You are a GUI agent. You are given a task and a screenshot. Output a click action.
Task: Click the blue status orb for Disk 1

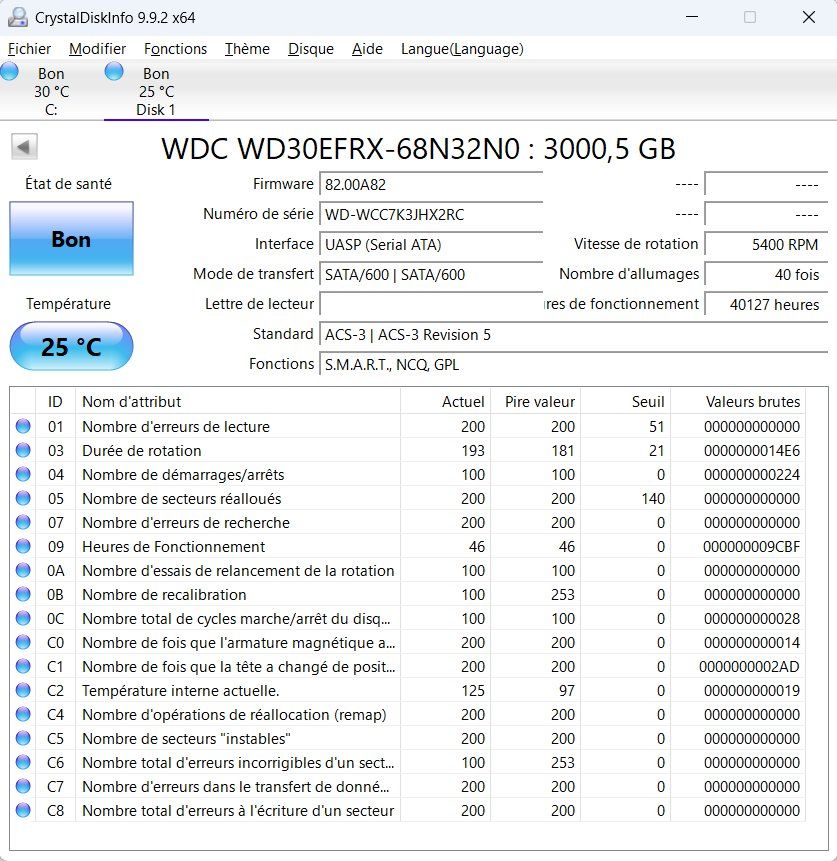click(114, 71)
